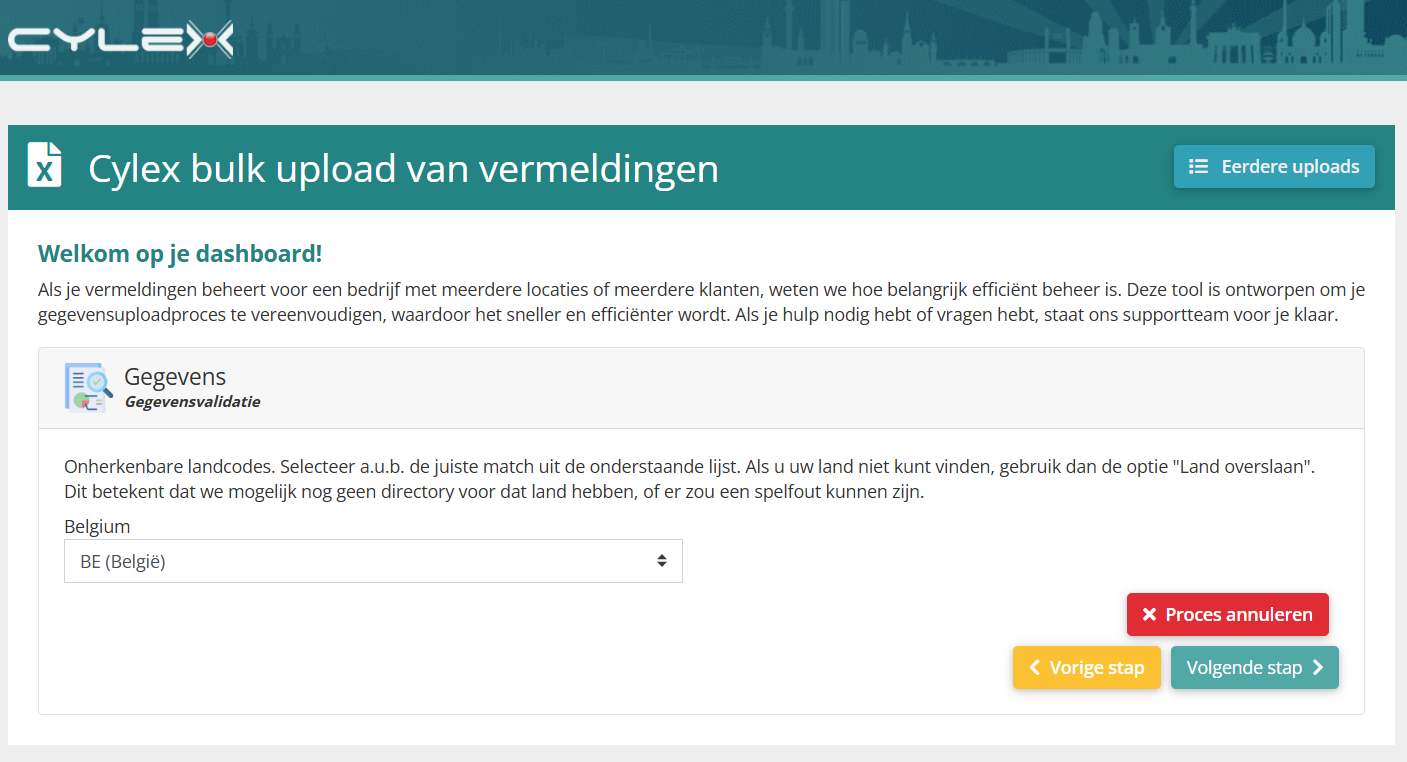The image size is (1407, 762).
Task: Click the Gegevens section heading
Action: point(175,376)
